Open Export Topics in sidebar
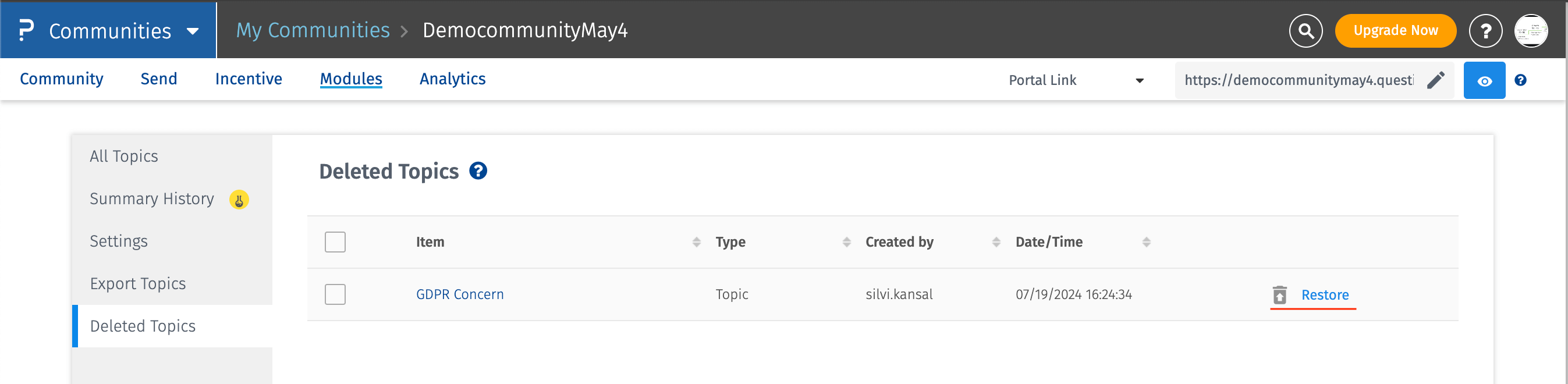Image resolution: width=1568 pixels, height=384 pixels. tap(137, 283)
